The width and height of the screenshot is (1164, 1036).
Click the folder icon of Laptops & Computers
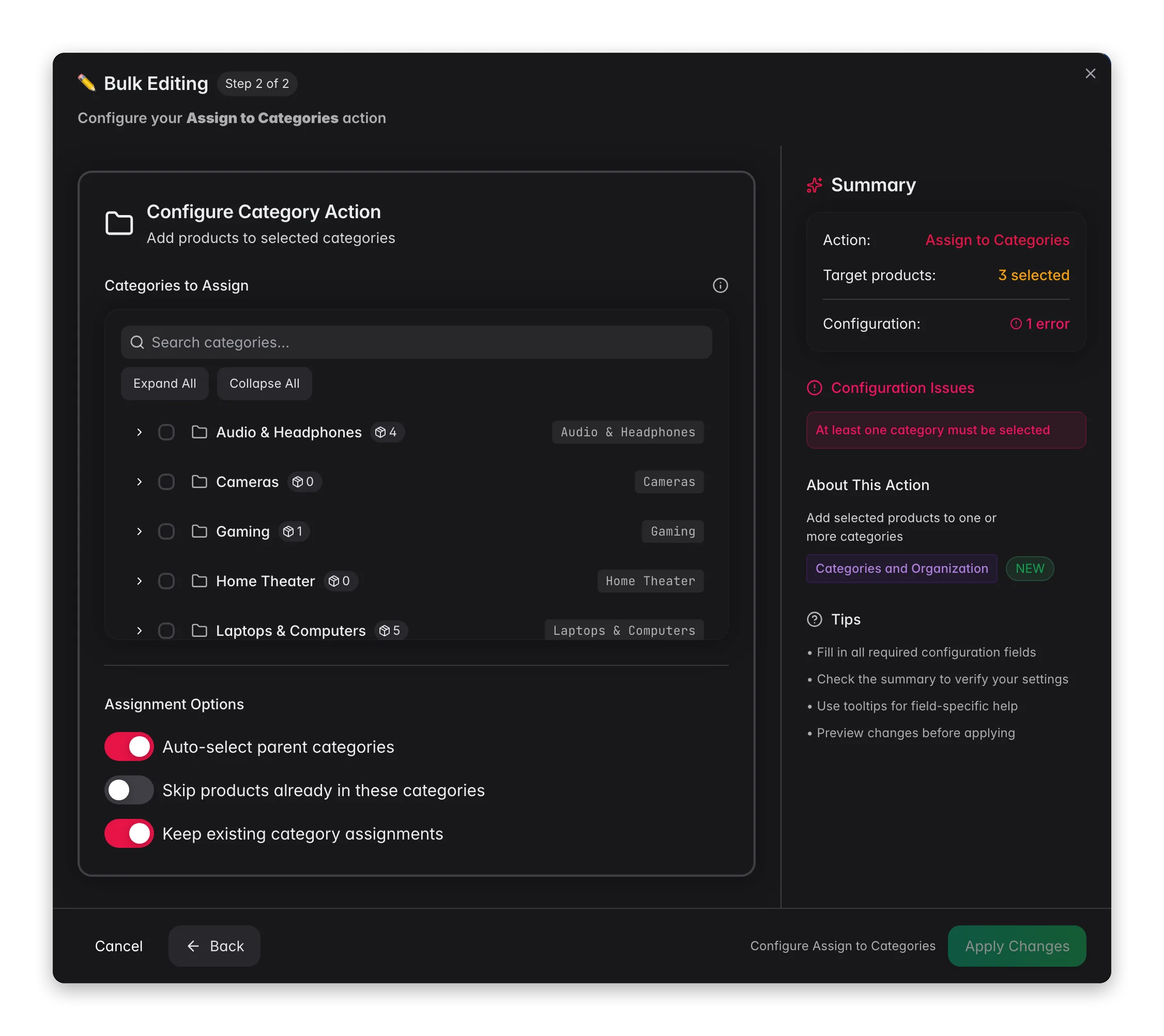pos(200,631)
